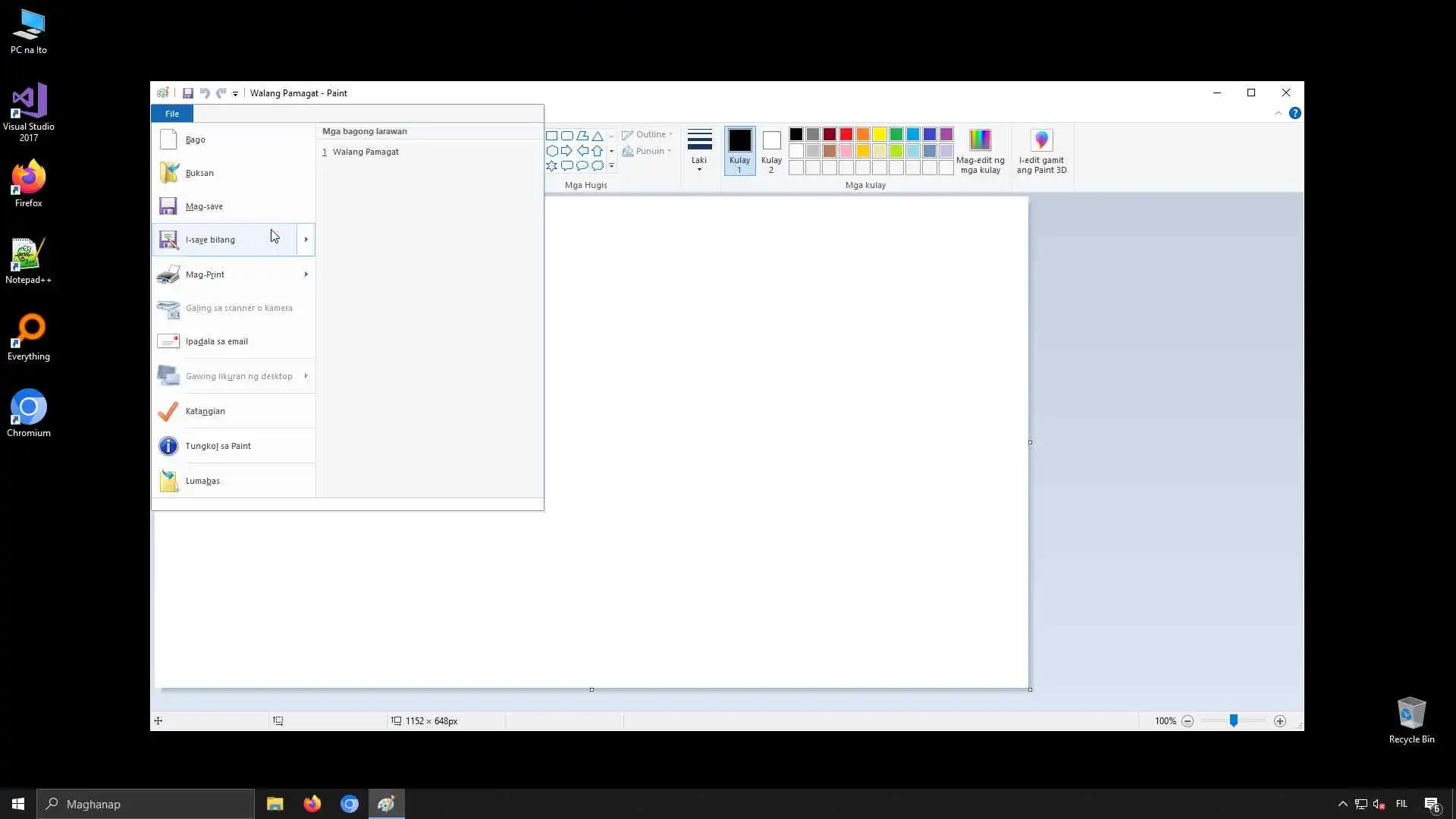This screenshot has height=819, width=1456.
Task: Click zoom out minus button in status bar
Action: pos(1188,721)
